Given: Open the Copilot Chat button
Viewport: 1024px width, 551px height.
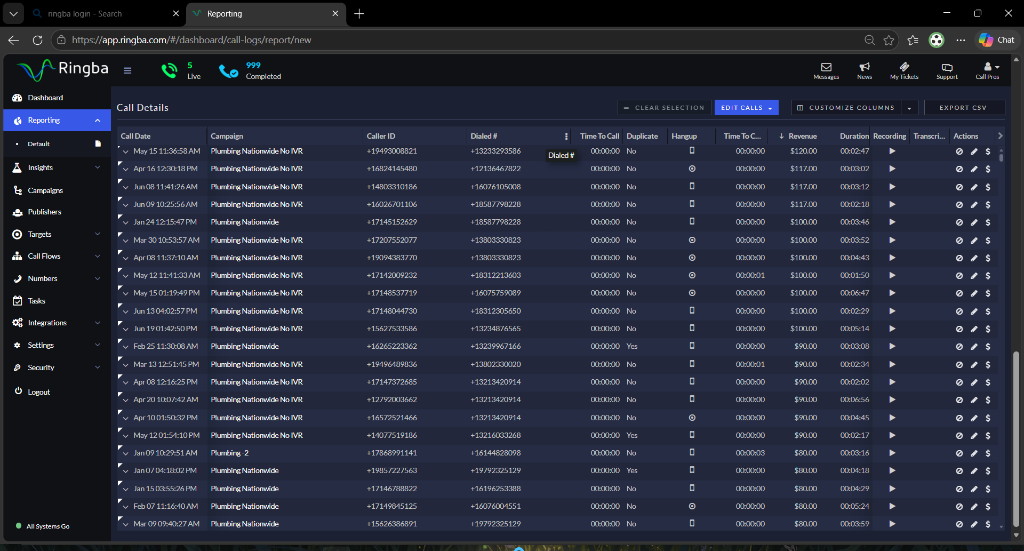Looking at the screenshot, I should (x=997, y=40).
